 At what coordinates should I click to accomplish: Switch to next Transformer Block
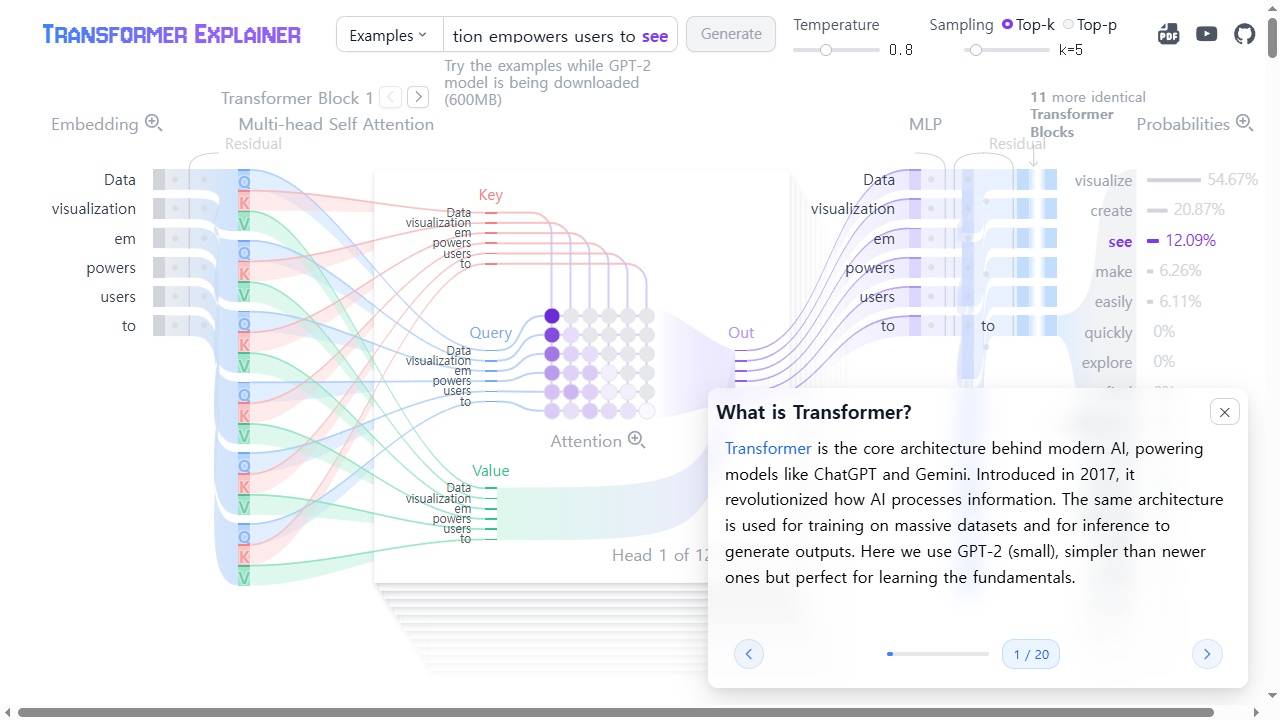point(418,97)
